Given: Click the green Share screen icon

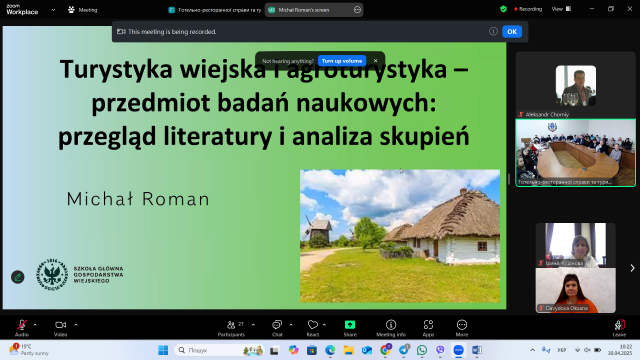Looking at the screenshot, I should (350, 325).
